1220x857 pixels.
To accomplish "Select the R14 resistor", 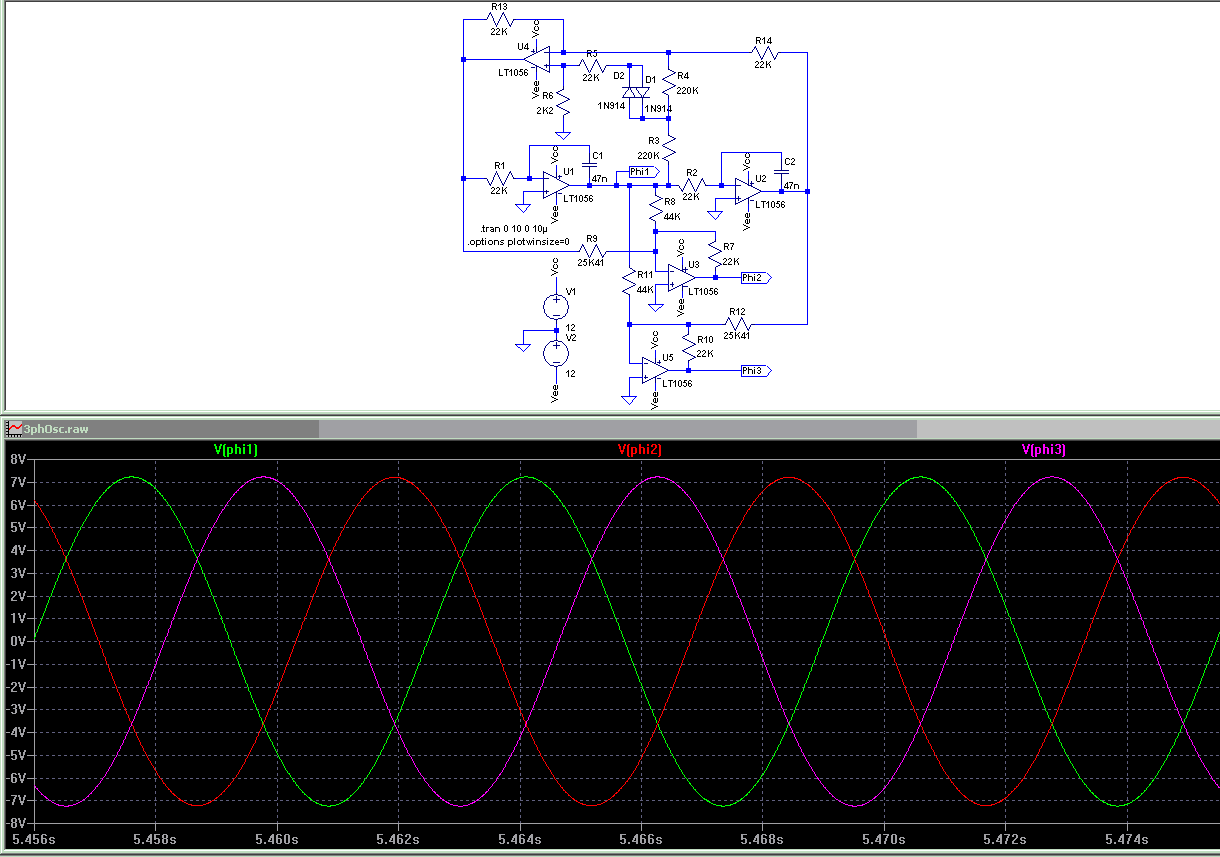I will tap(763, 52).
